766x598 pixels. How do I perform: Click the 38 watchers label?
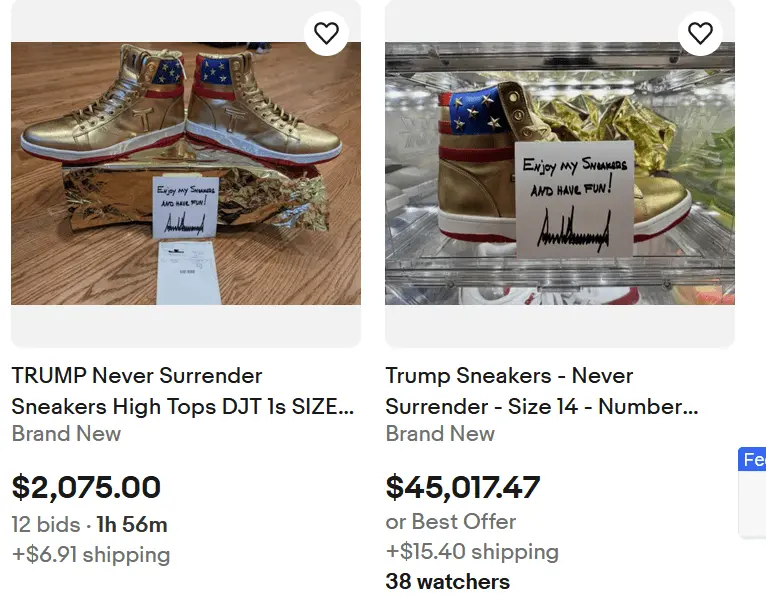[x=447, y=581]
